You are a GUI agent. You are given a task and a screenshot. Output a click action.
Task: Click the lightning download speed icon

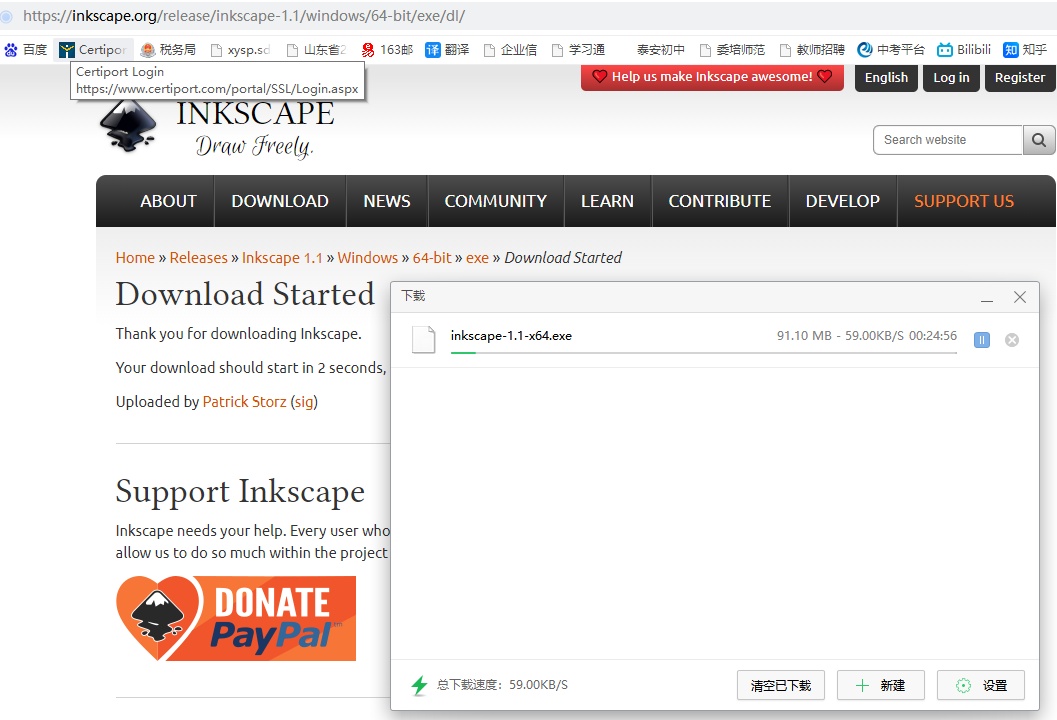click(x=419, y=685)
